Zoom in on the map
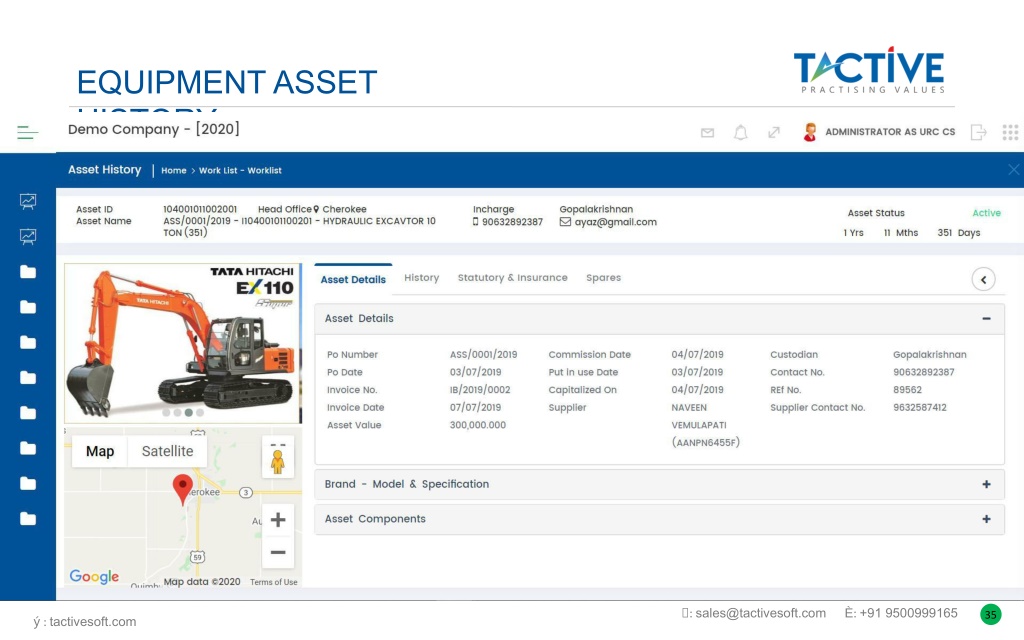Screen dimensions: 1024x640 [x=278, y=520]
